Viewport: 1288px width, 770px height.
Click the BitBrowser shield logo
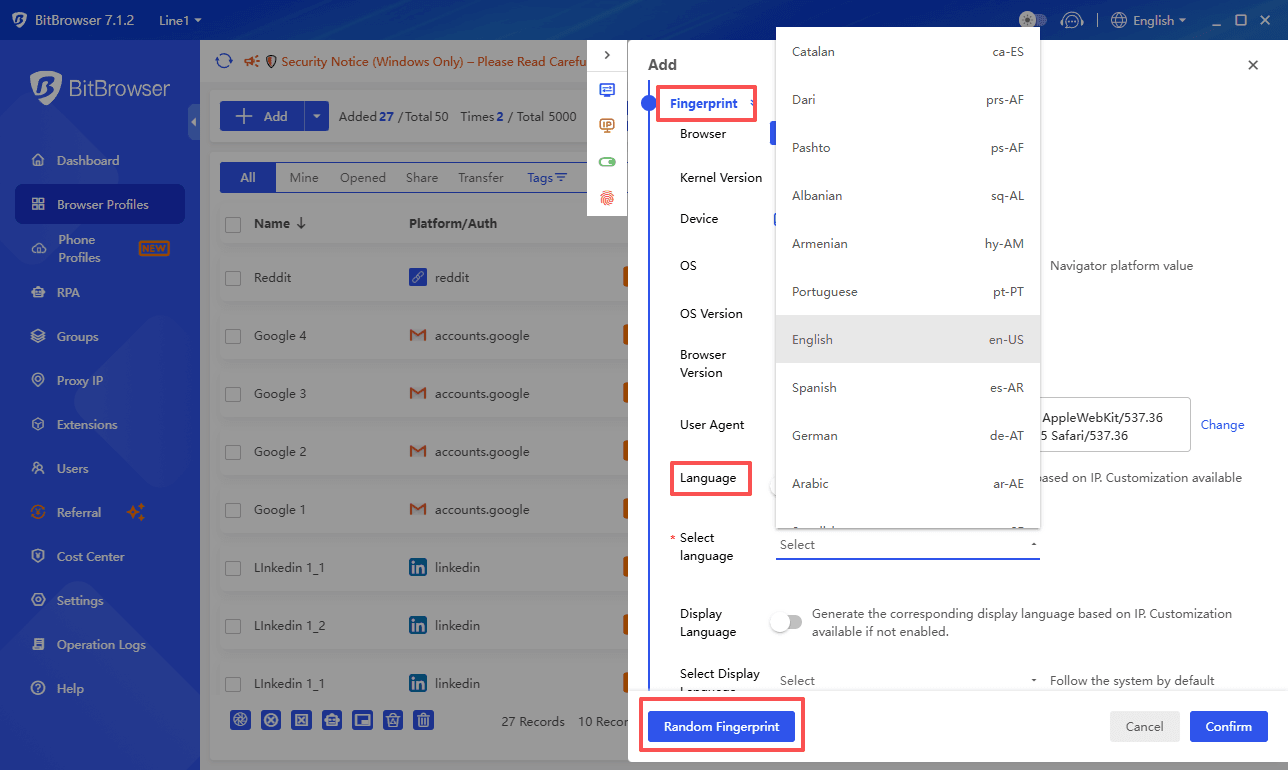click(46, 88)
